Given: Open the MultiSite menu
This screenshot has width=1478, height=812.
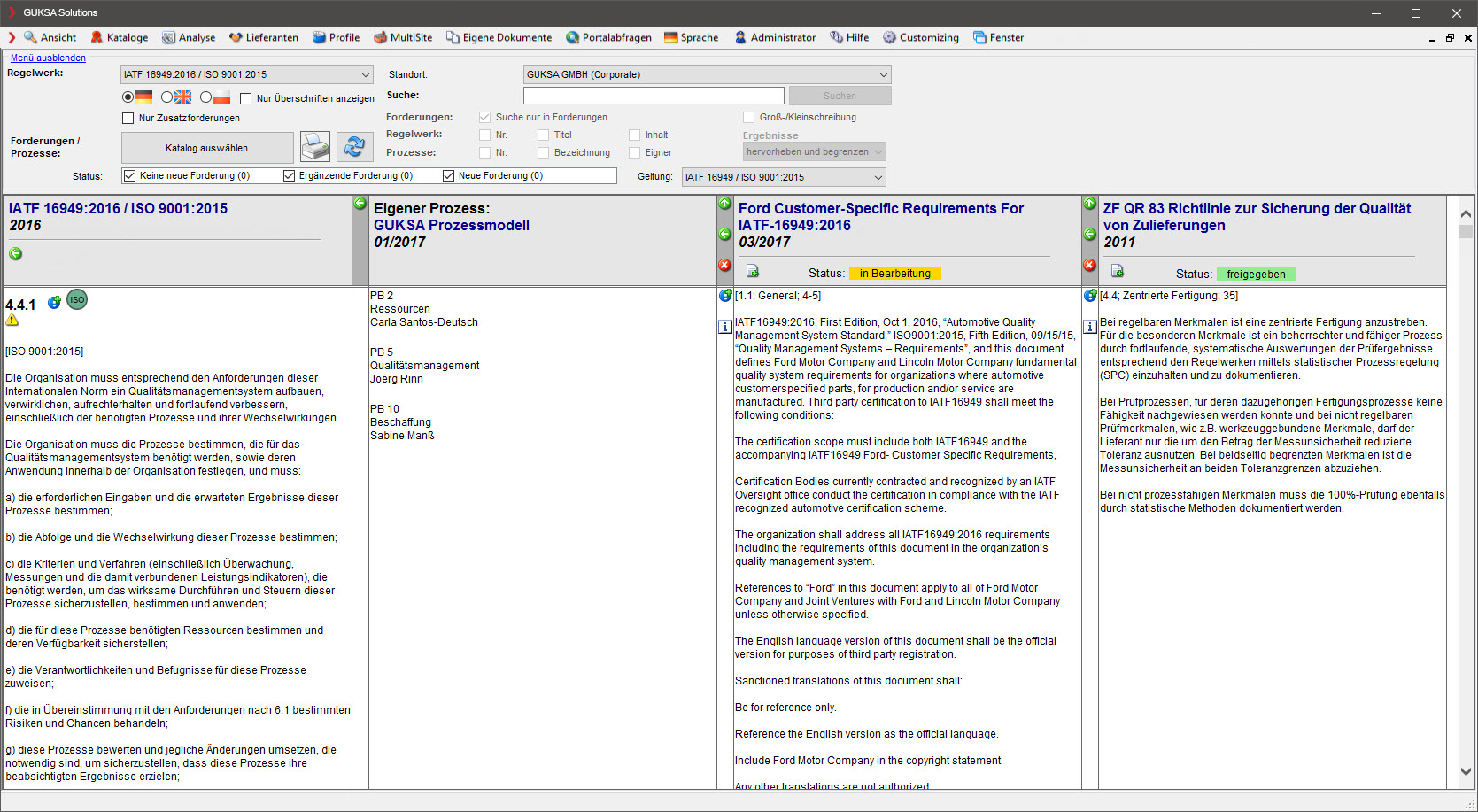Looking at the screenshot, I should [x=403, y=37].
